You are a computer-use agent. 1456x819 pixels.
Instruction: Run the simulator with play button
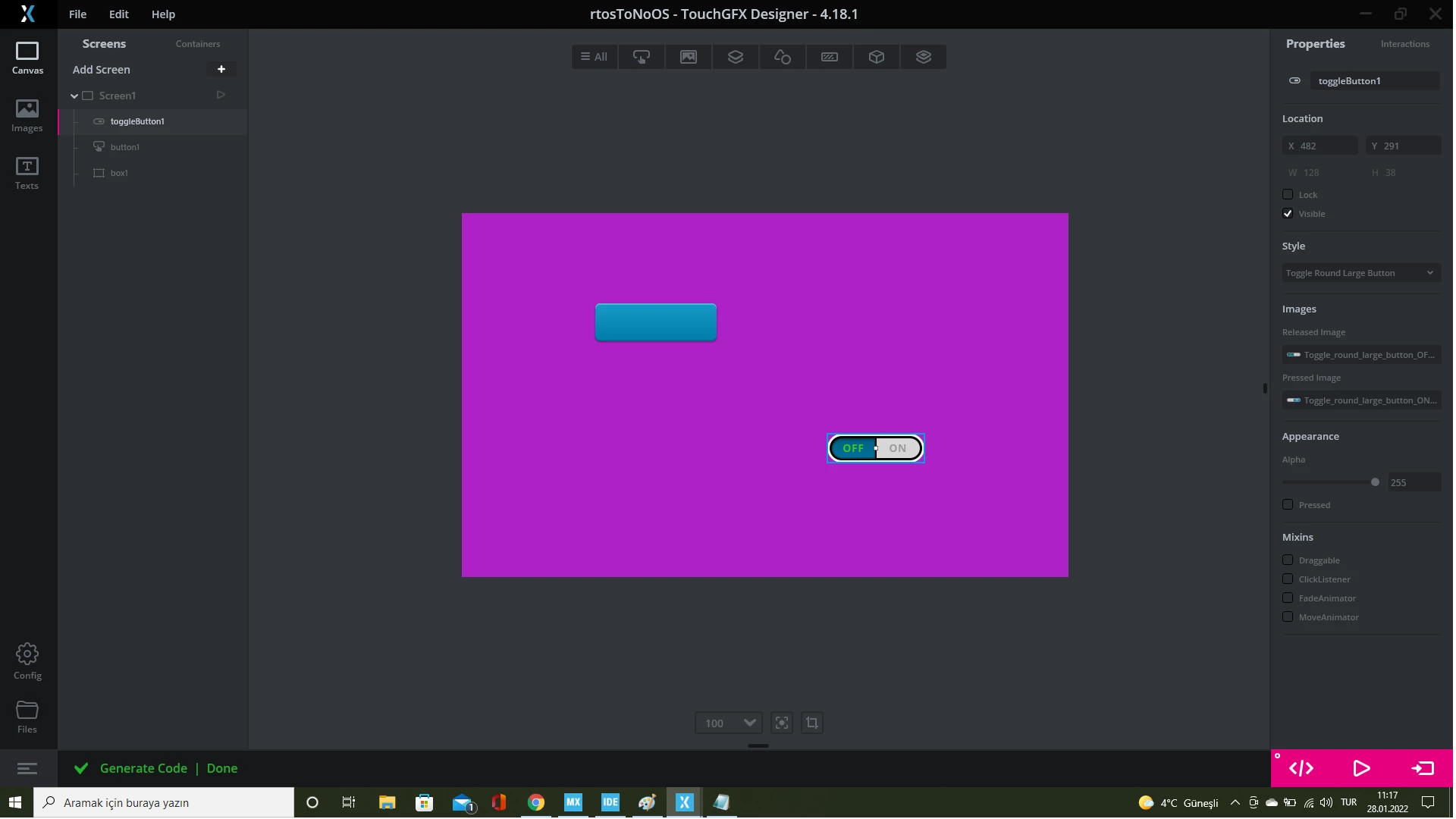tap(1361, 768)
